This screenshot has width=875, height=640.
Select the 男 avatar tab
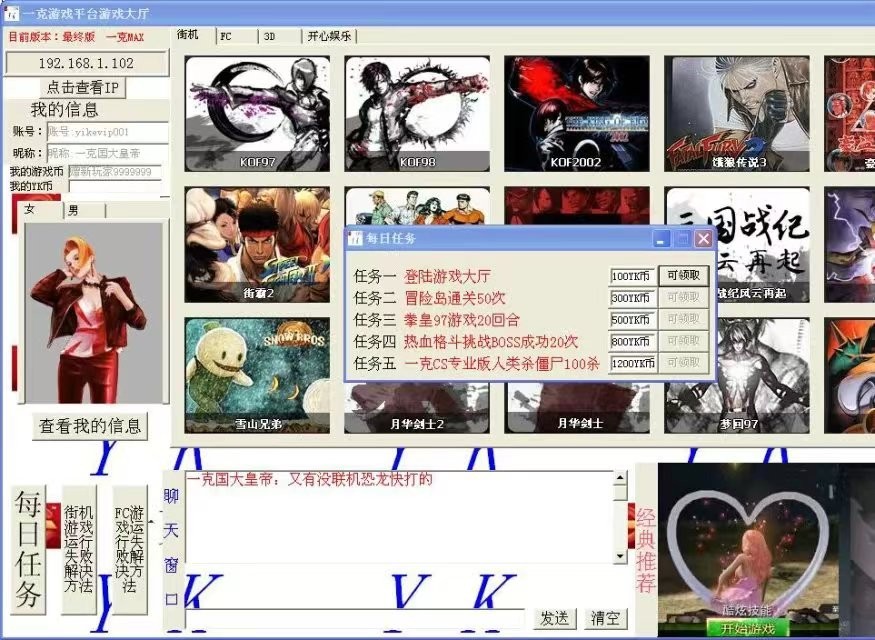84,210
